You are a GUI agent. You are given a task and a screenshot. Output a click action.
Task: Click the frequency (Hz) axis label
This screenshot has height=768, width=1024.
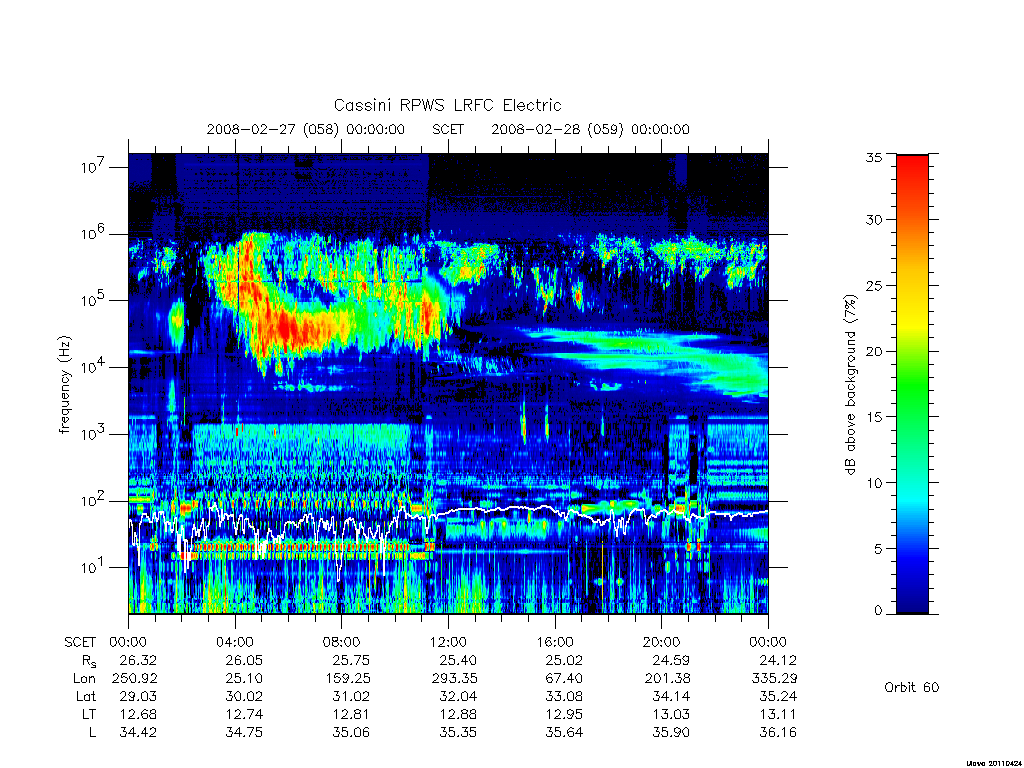point(64,385)
